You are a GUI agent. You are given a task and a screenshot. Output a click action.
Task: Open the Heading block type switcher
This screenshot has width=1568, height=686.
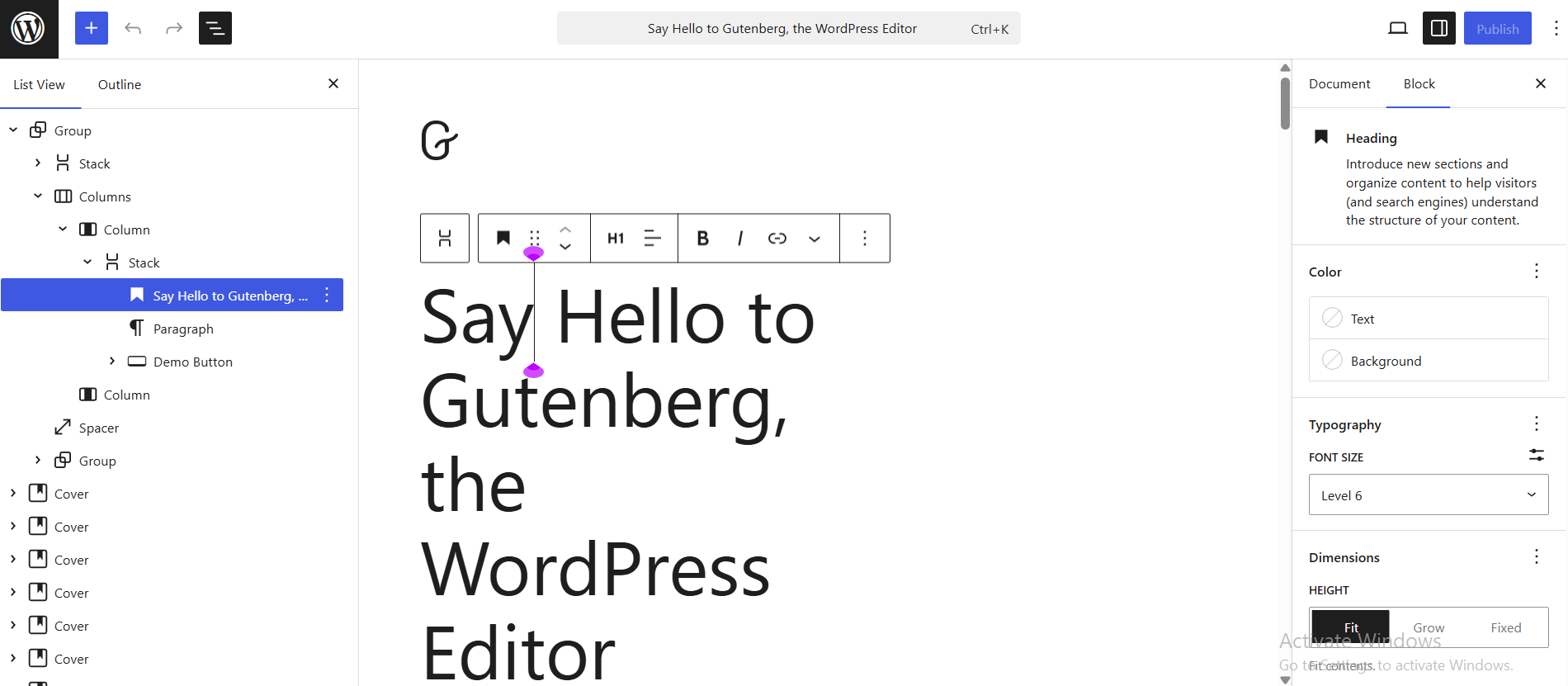(x=503, y=239)
